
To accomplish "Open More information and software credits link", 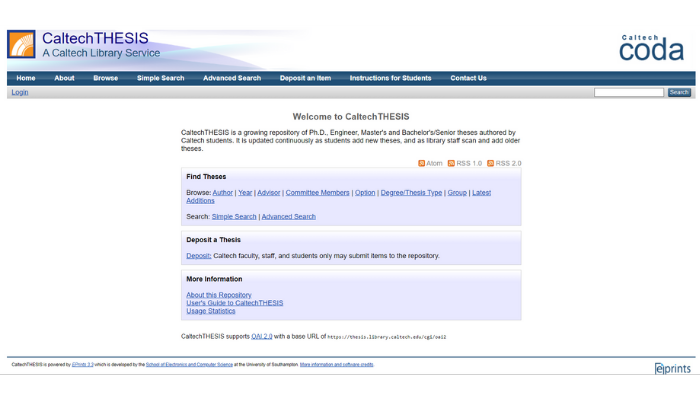I will point(337,365).
